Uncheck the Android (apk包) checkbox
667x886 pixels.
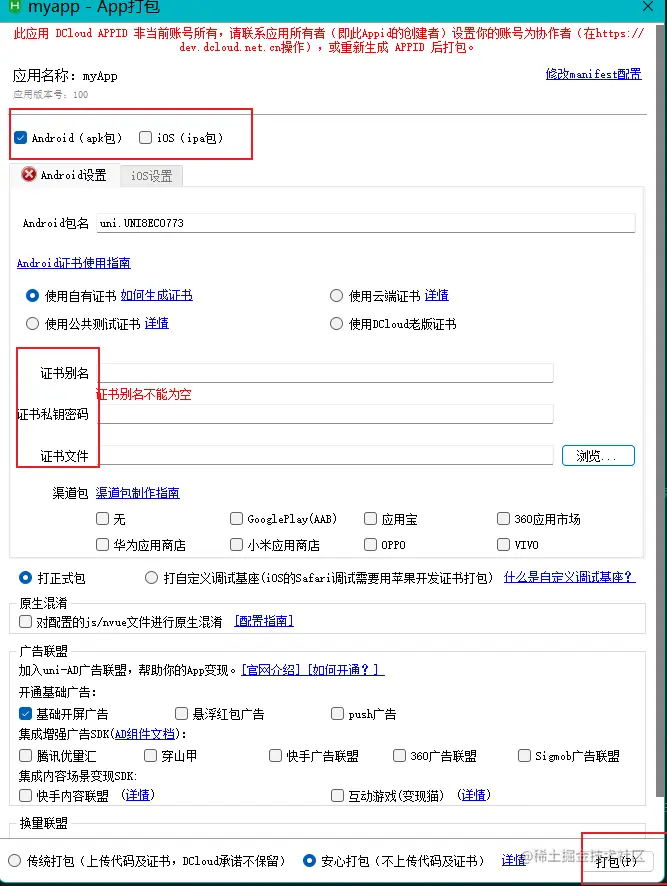[20, 137]
